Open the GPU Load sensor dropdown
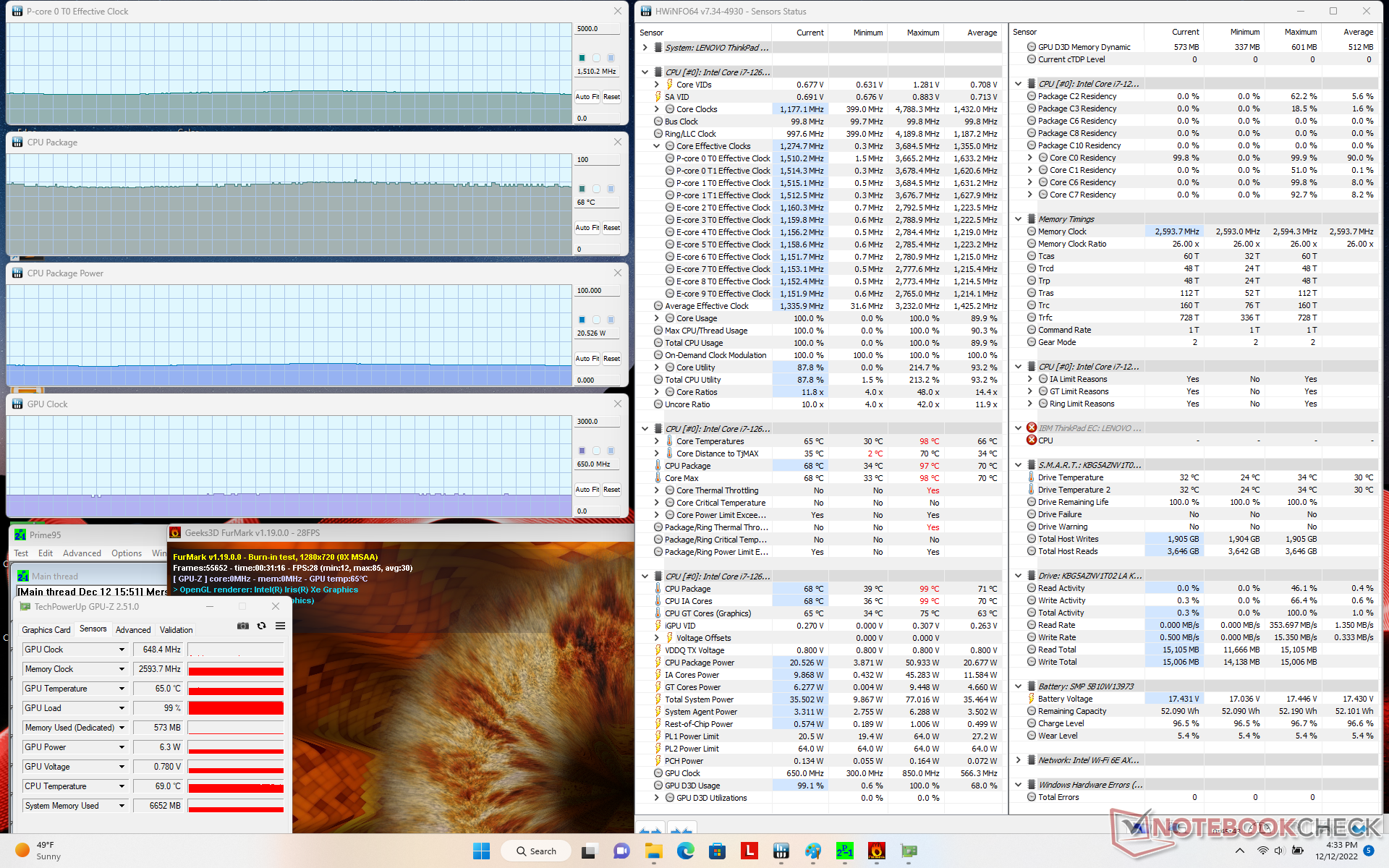Screen dimensions: 1389x868 pos(122,708)
